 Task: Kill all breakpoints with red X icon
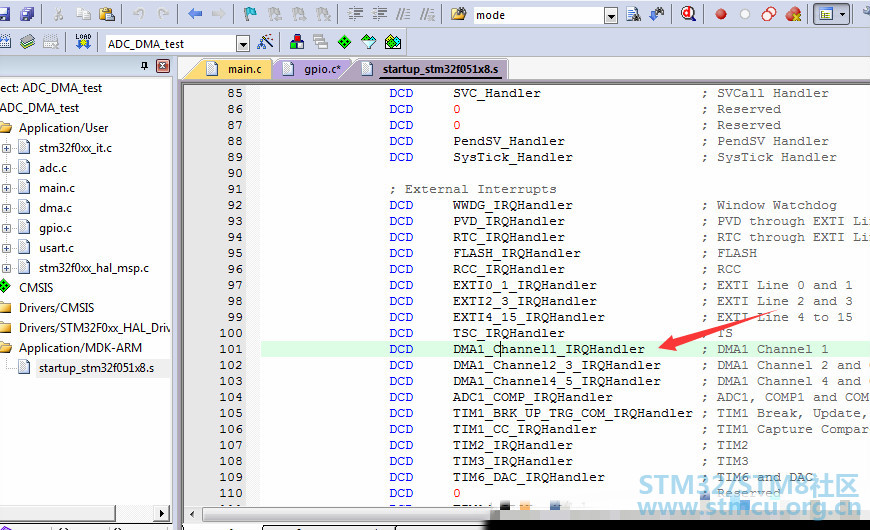pos(793,15)
